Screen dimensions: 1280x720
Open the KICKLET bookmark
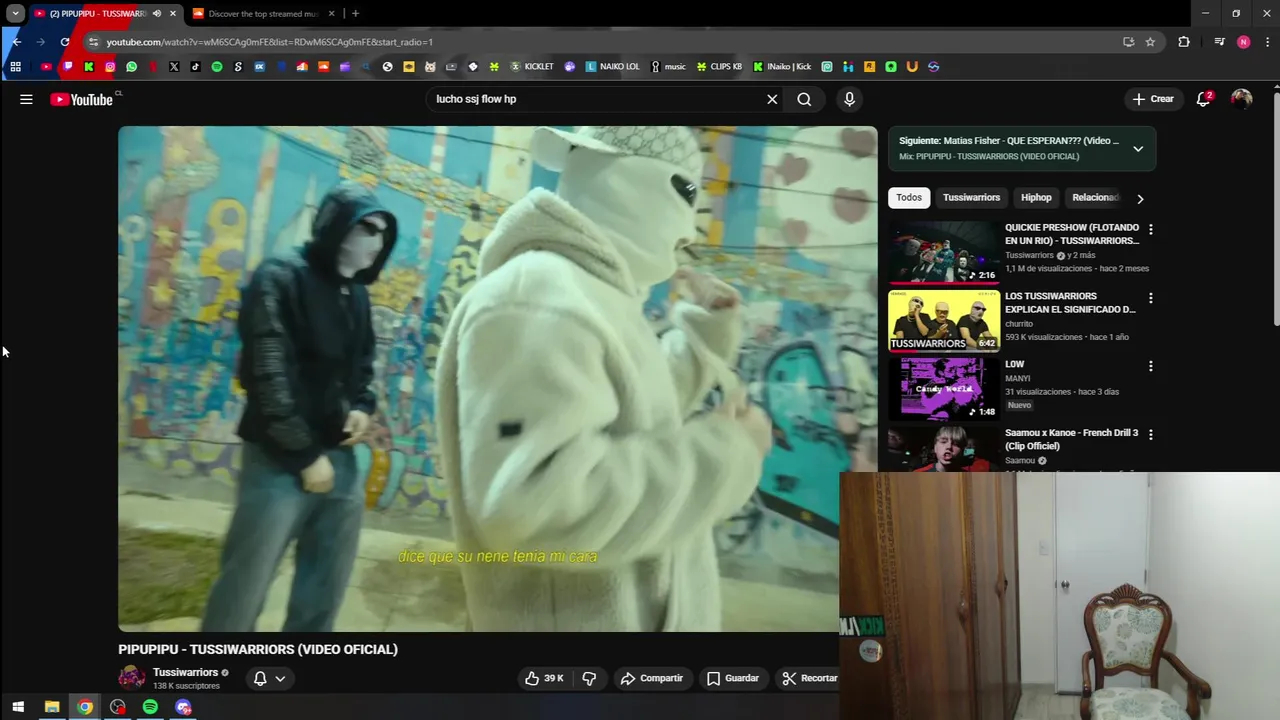532,67
